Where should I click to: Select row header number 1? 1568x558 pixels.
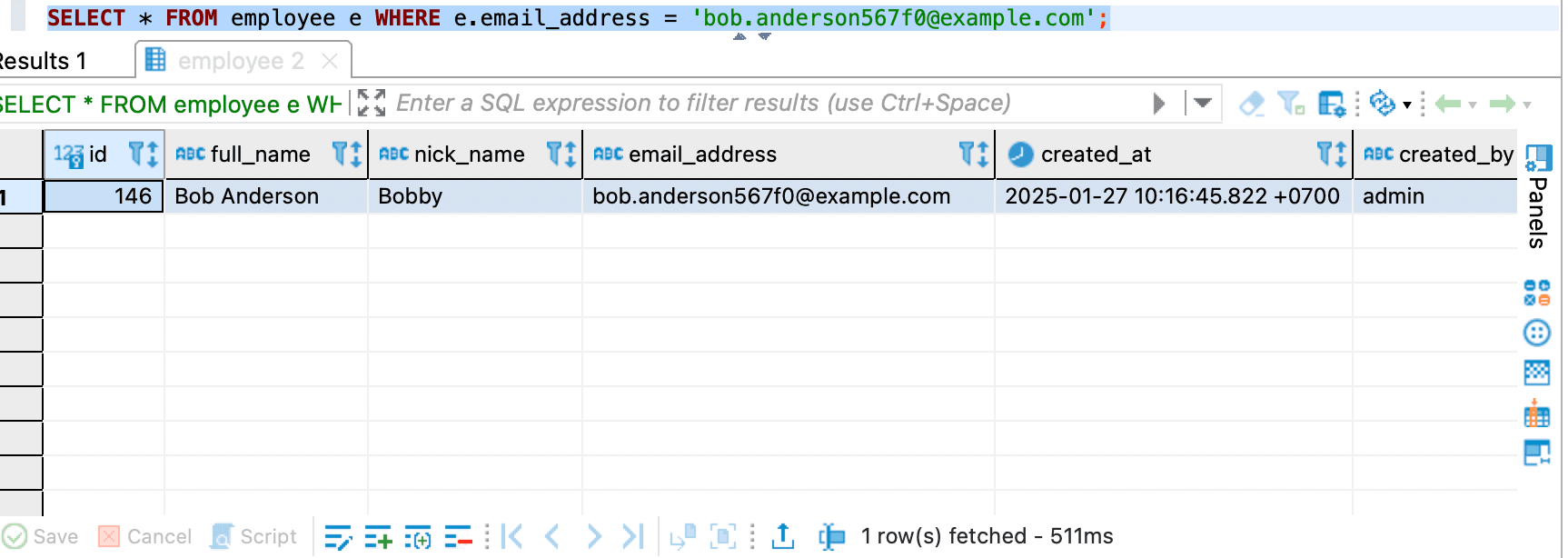tap(20, 196)
